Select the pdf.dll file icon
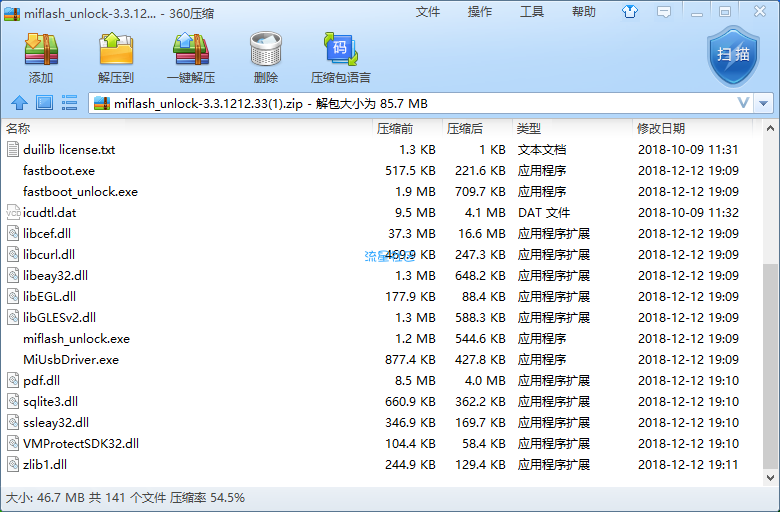The height and width of the screenshot is (512, 780). (13, 380)
